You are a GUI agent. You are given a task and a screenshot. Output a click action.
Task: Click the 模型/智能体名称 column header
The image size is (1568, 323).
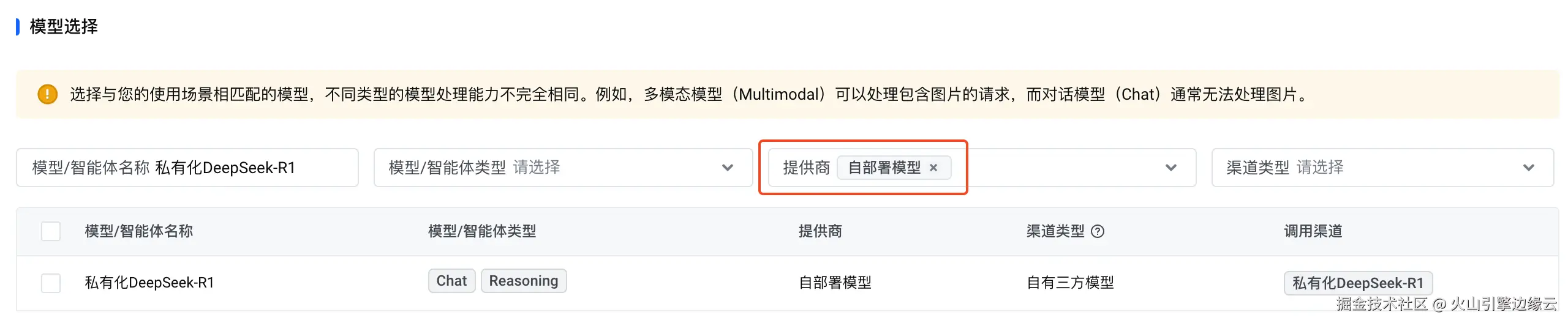point(139,231)
